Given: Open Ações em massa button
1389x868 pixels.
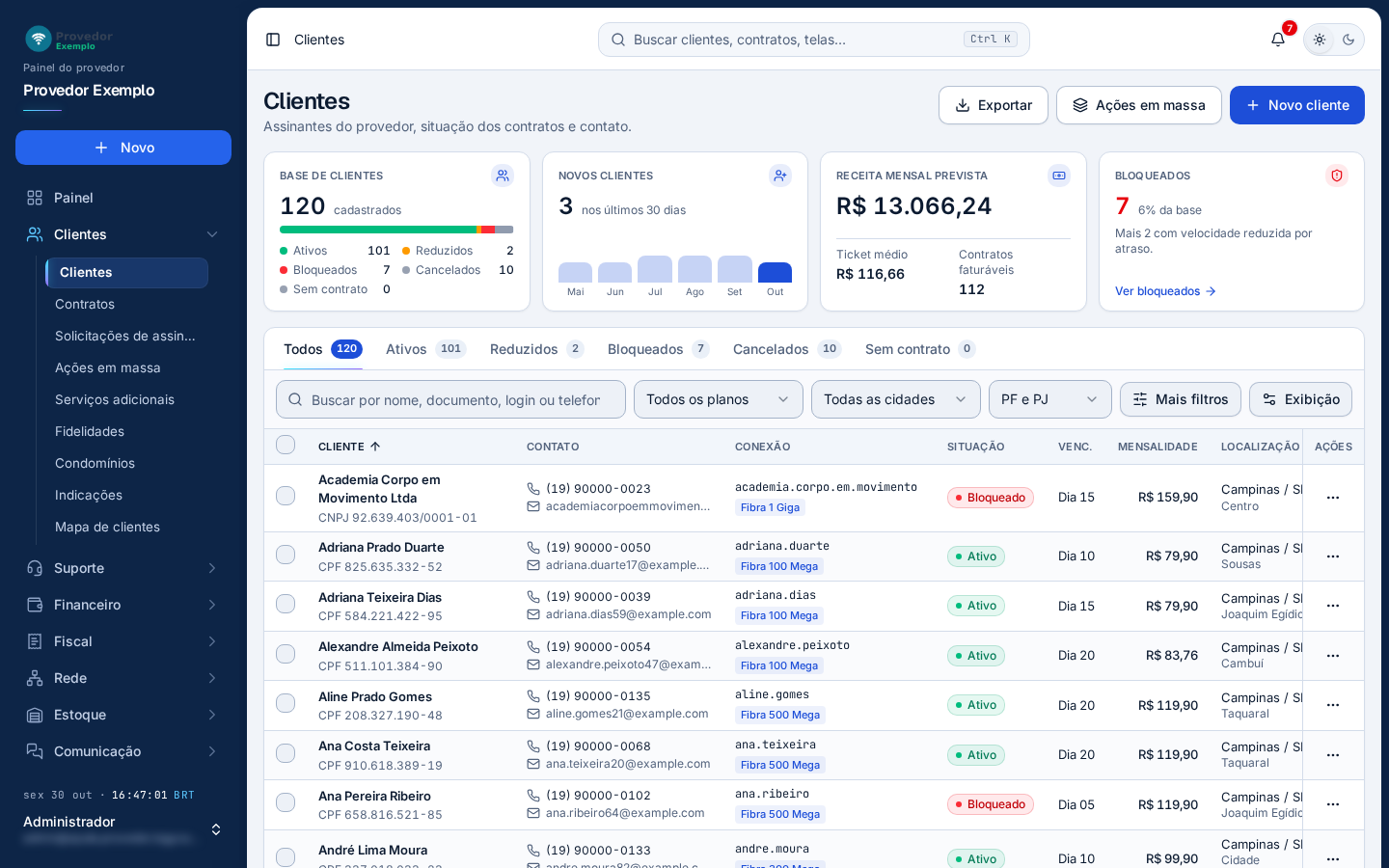Looking at the screenshot, I should pyautogui.click(x=1139, y=105).
